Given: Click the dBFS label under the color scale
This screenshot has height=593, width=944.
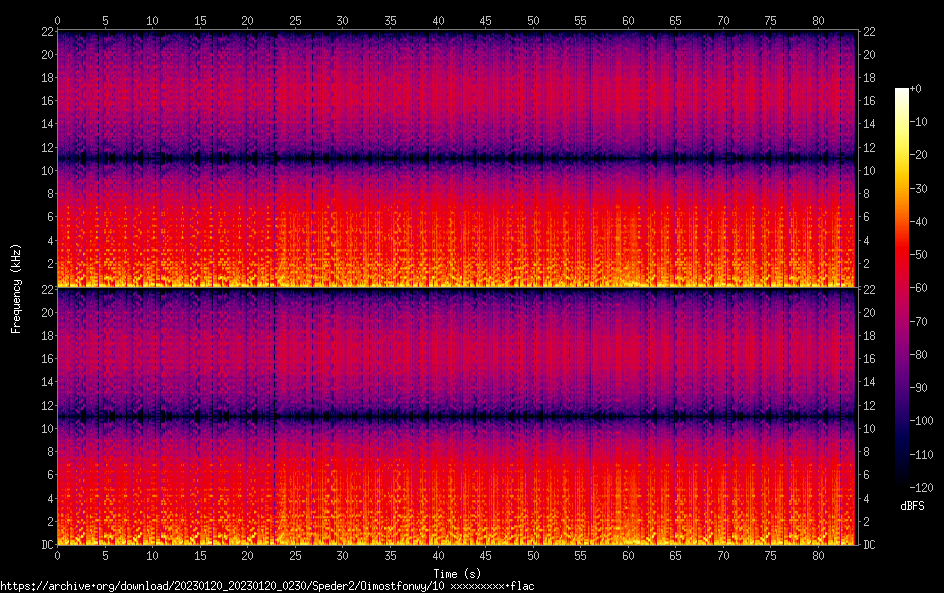Looking at the screenshot, I should click(x=911, y=507).
